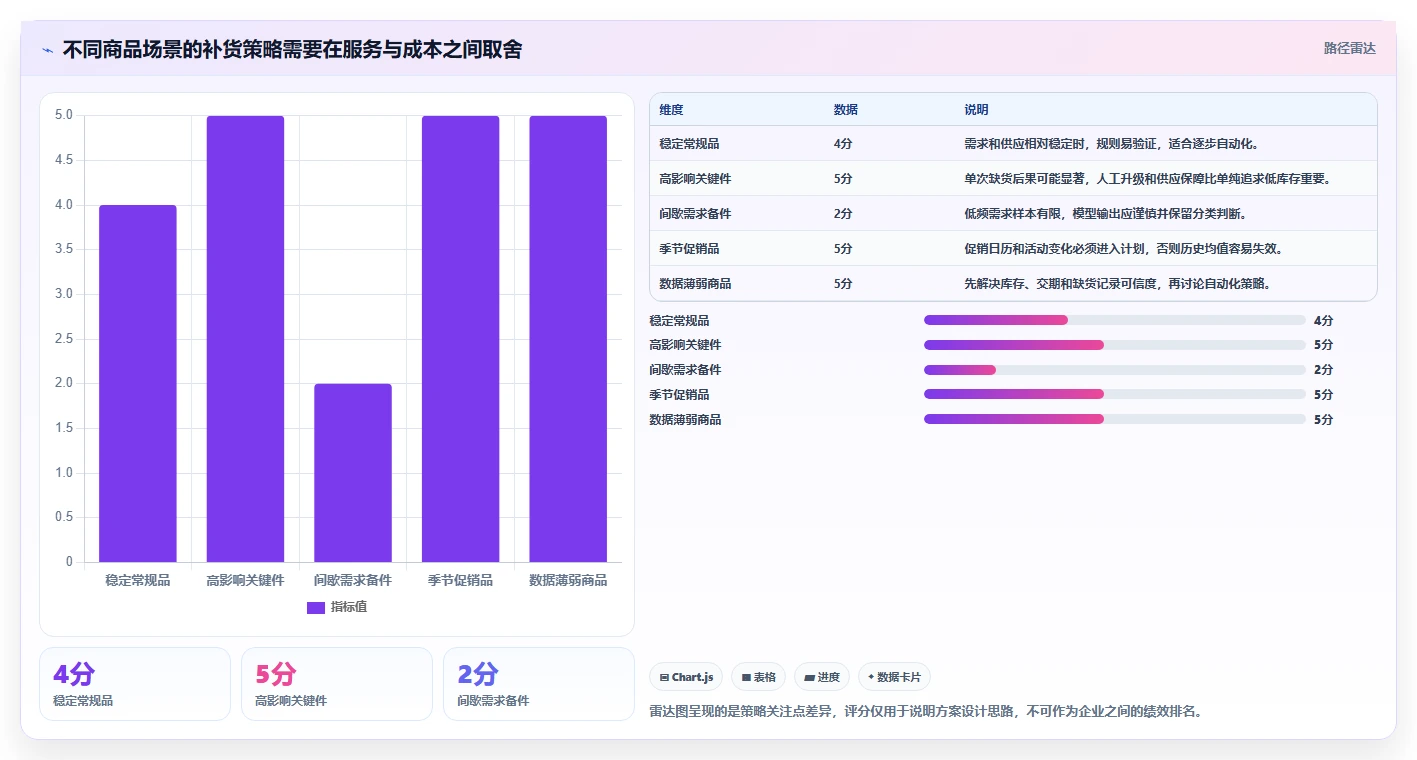
Task: Click the 稳定常规品 progress bar
Action: [x=1115, y=320]
